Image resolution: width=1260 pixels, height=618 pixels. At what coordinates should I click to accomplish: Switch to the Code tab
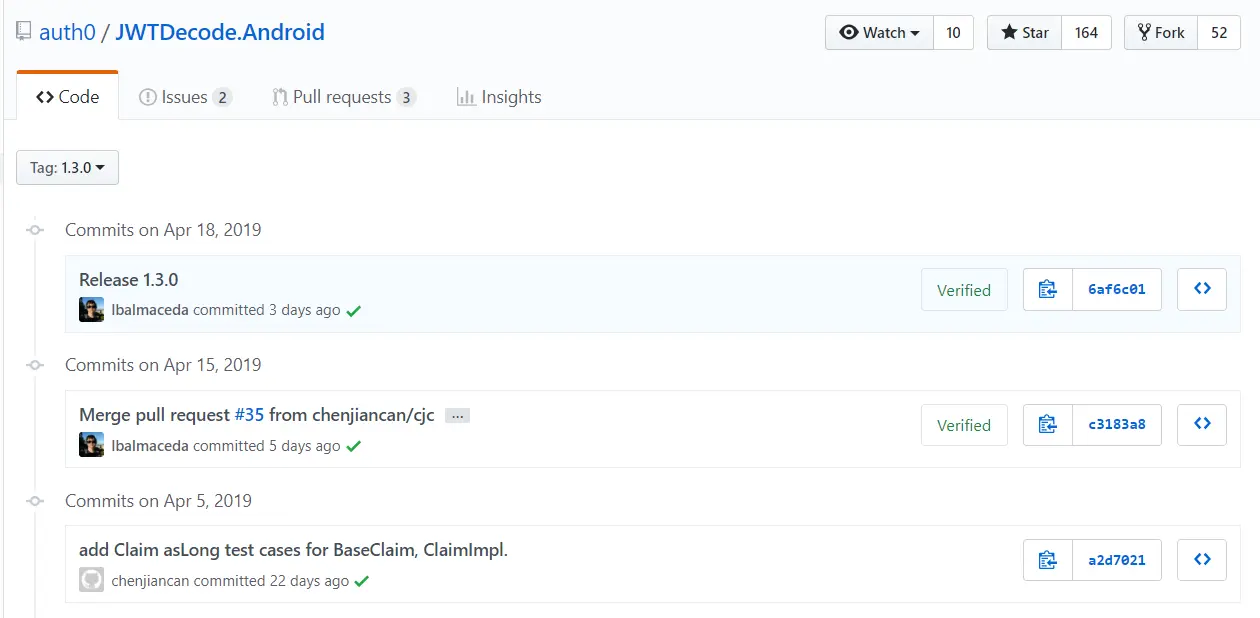68,97
